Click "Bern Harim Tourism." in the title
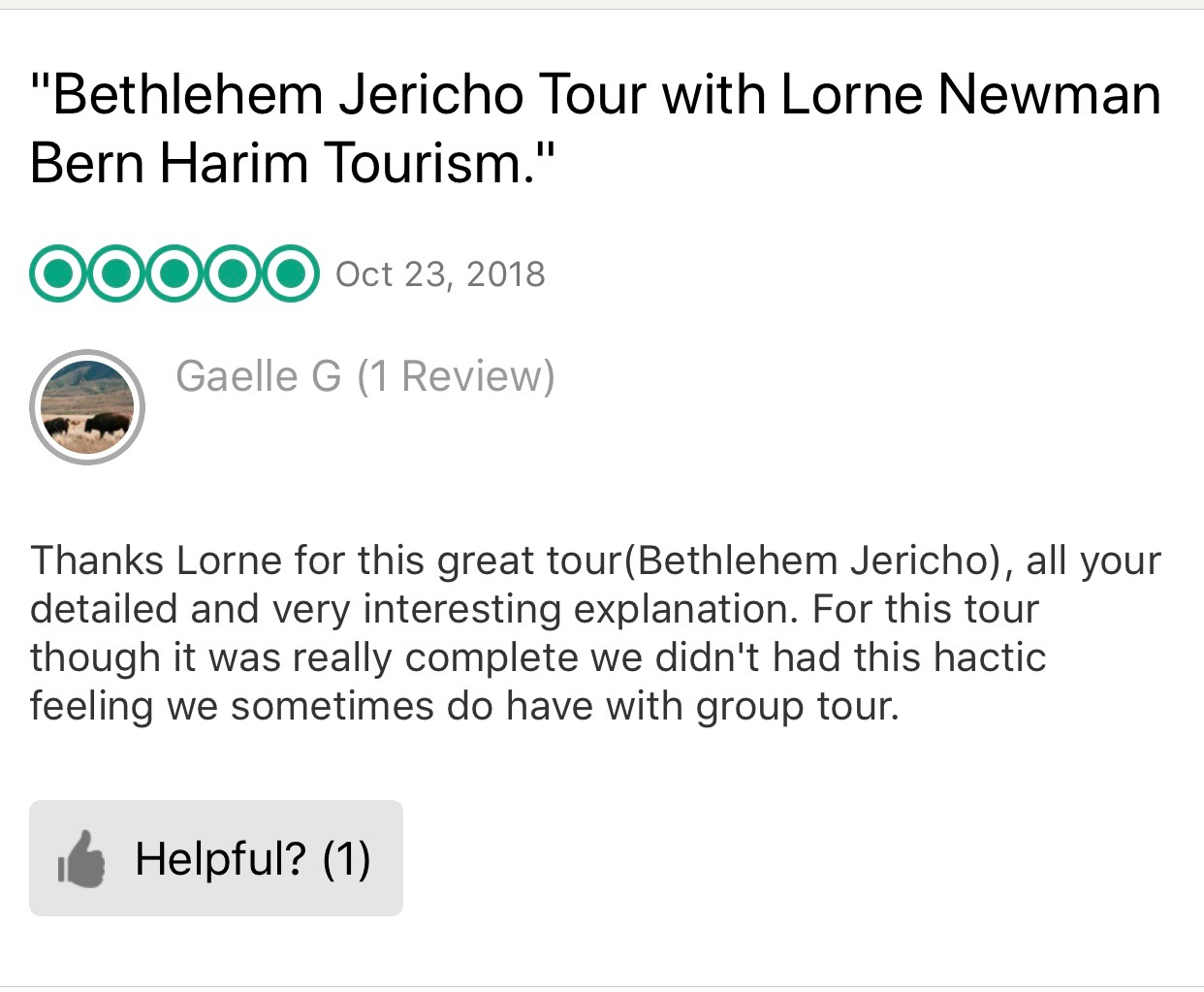This screenshot has width=1204, height=992. tap(293, 163)
